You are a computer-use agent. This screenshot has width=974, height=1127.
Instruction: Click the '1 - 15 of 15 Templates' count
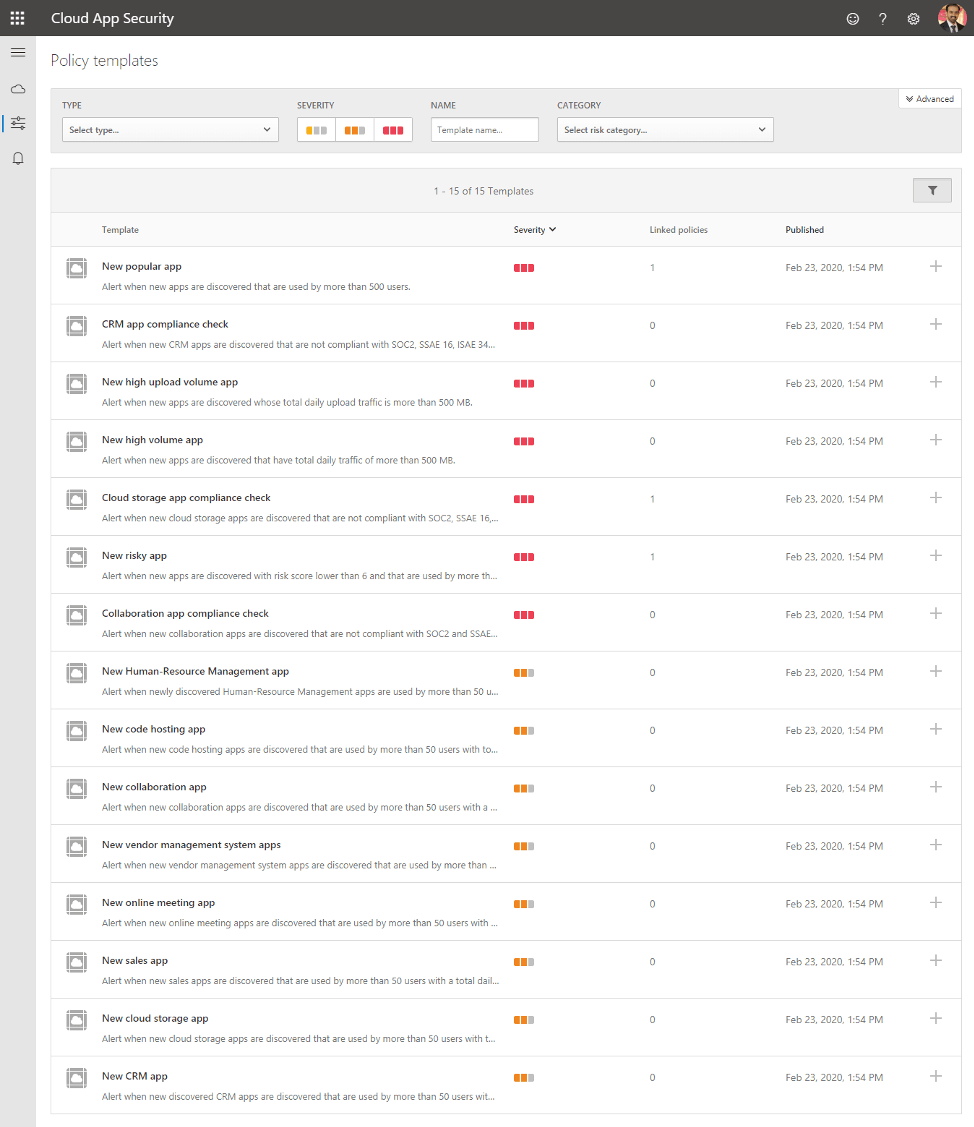483,191
